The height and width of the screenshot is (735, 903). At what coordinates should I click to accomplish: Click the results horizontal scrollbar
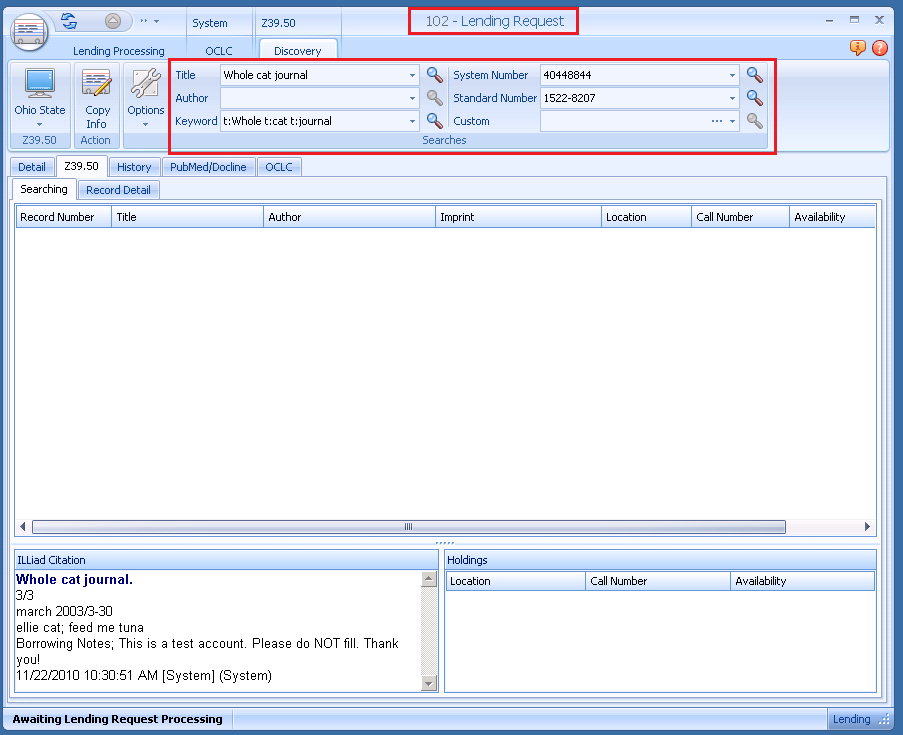[408, 526]
